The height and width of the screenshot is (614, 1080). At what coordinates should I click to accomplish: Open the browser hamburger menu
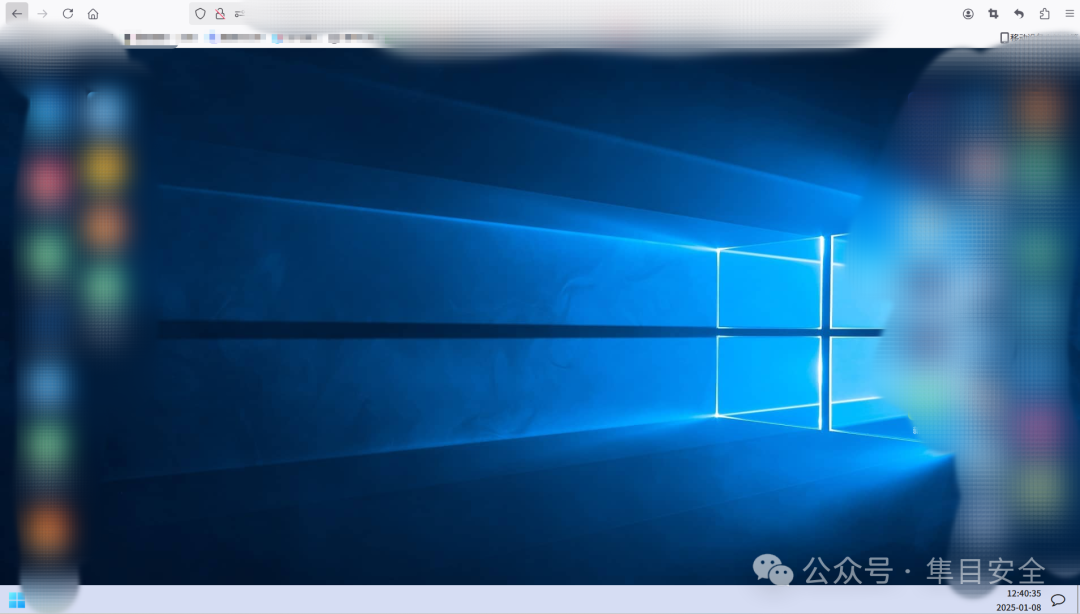point(1070,14)
